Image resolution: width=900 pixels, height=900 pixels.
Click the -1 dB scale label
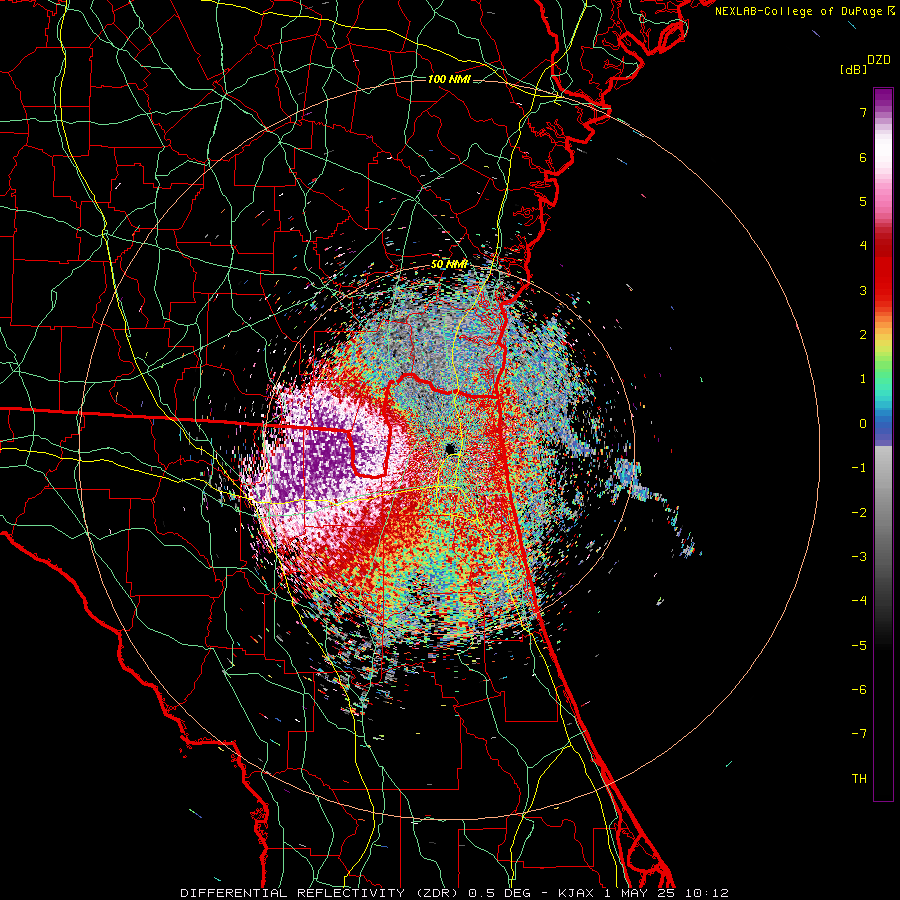tap(859, 468)
